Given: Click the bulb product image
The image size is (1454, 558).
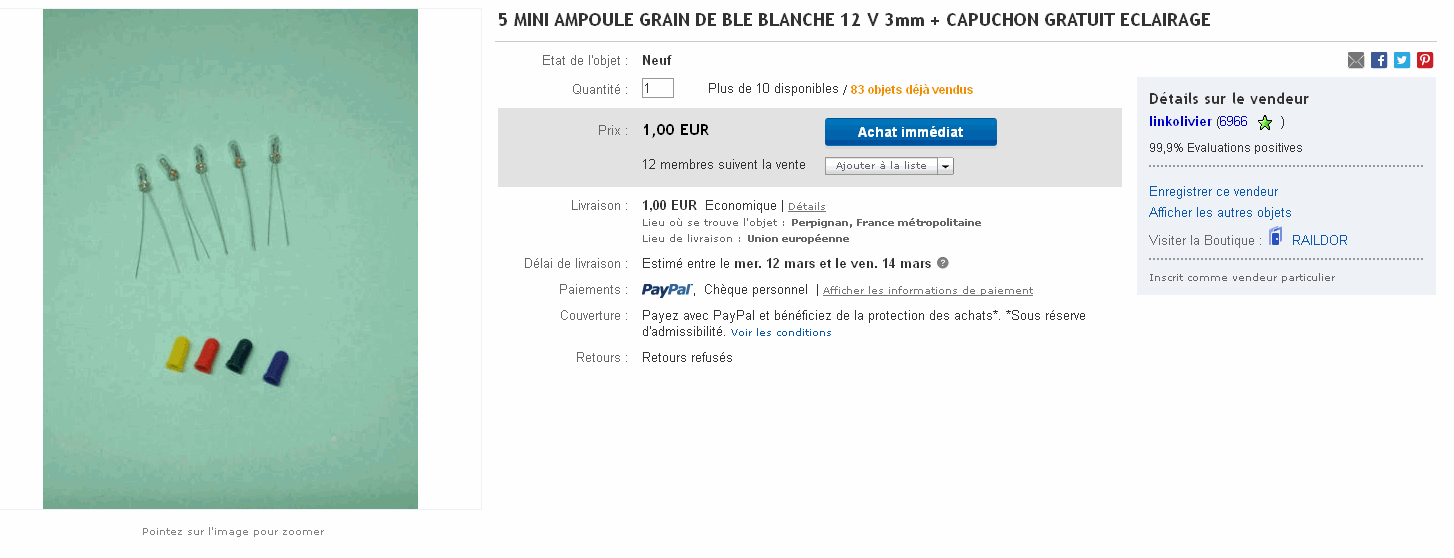Looking at the screenshot, I should (x=230, y=258).
